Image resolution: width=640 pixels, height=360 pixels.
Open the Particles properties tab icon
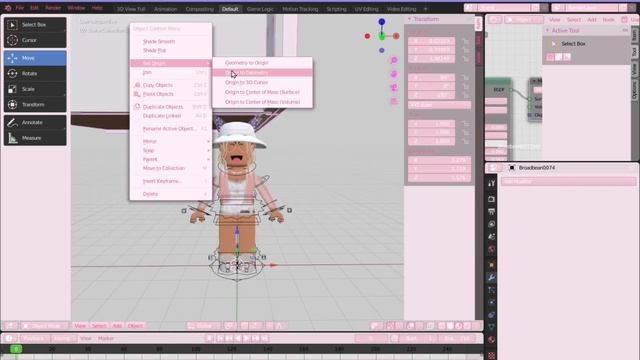coord(491,290)
